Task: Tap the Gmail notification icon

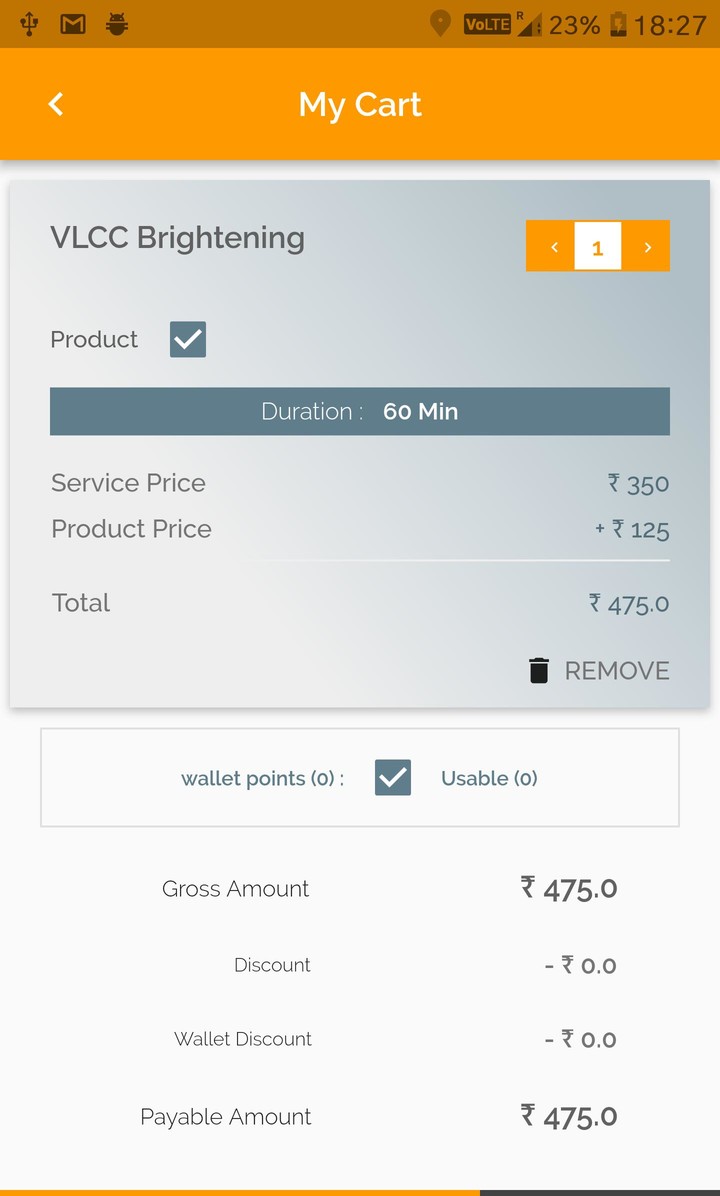Action: pos(73,24)
